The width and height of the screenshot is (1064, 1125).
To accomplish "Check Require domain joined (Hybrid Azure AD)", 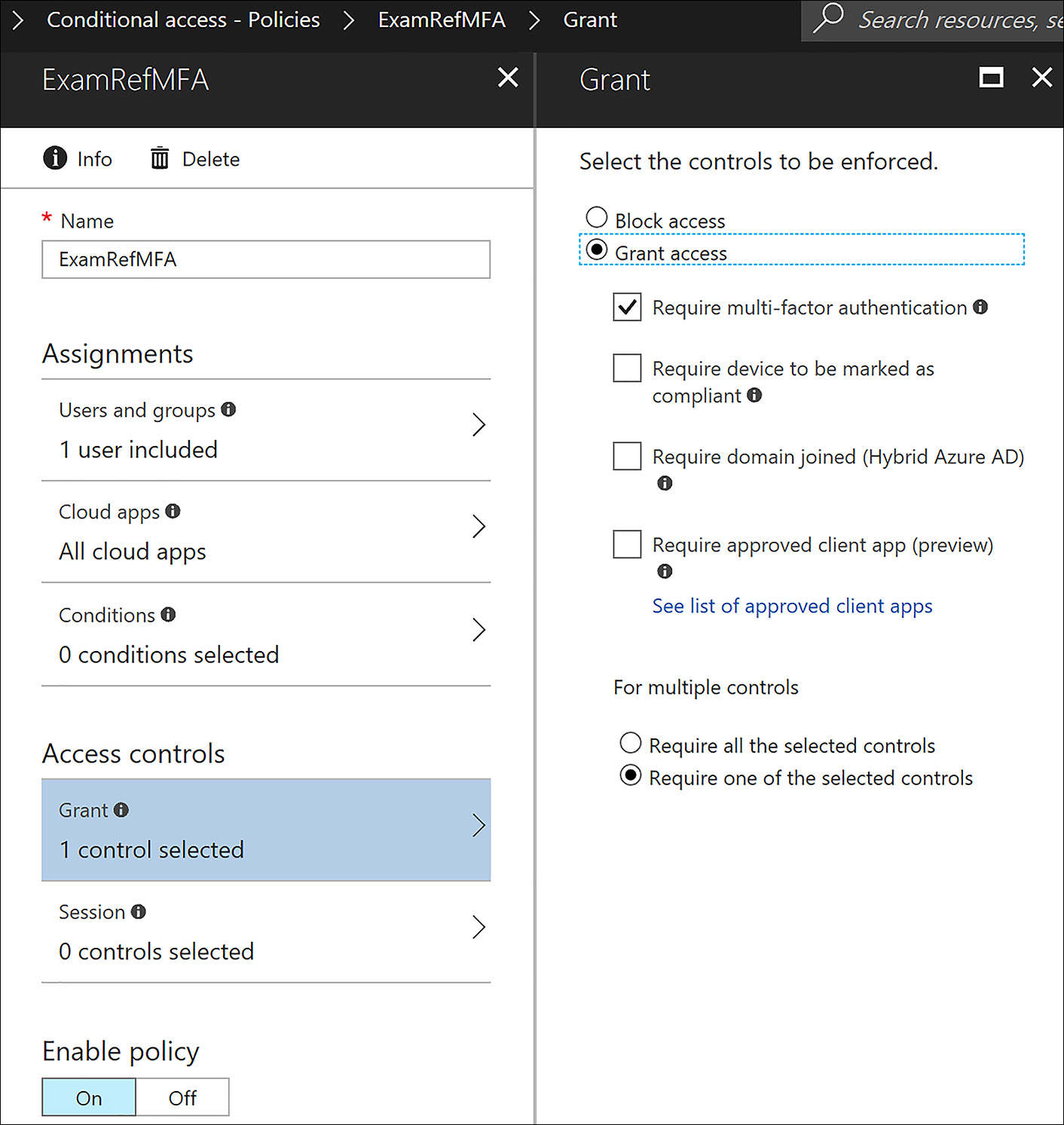I will pyautogui.click(x=627, y=456).
